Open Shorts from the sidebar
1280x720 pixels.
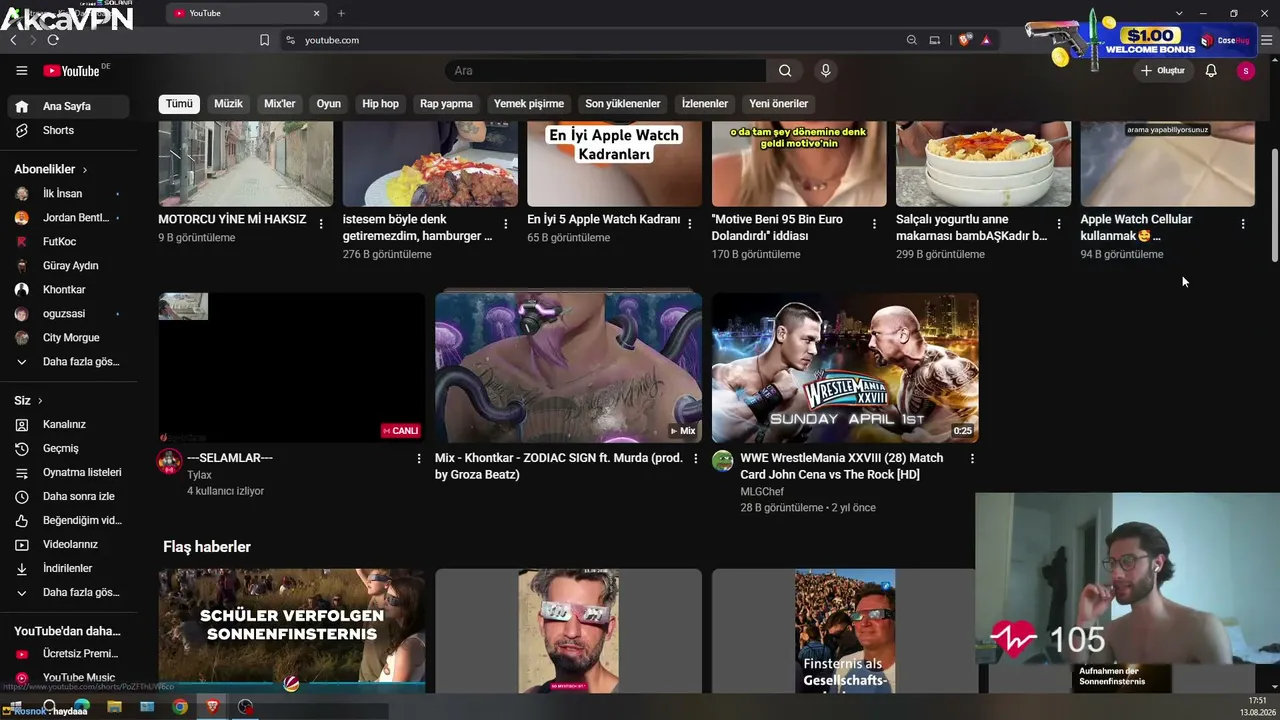pyautogui.click(x=67, y=130)
